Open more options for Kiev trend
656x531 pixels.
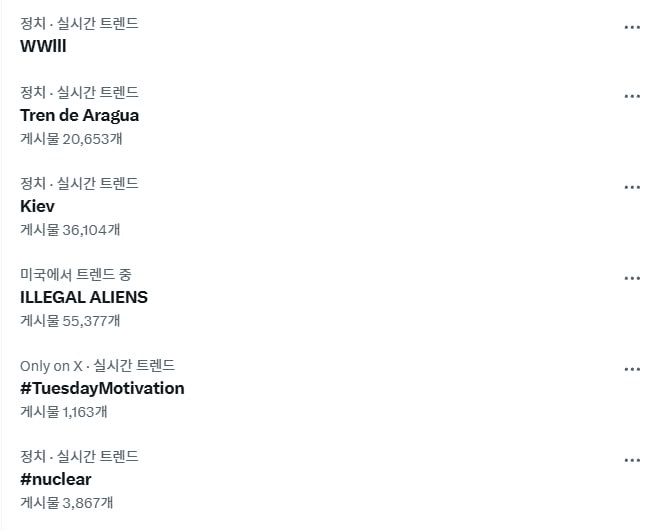point(632,187)
